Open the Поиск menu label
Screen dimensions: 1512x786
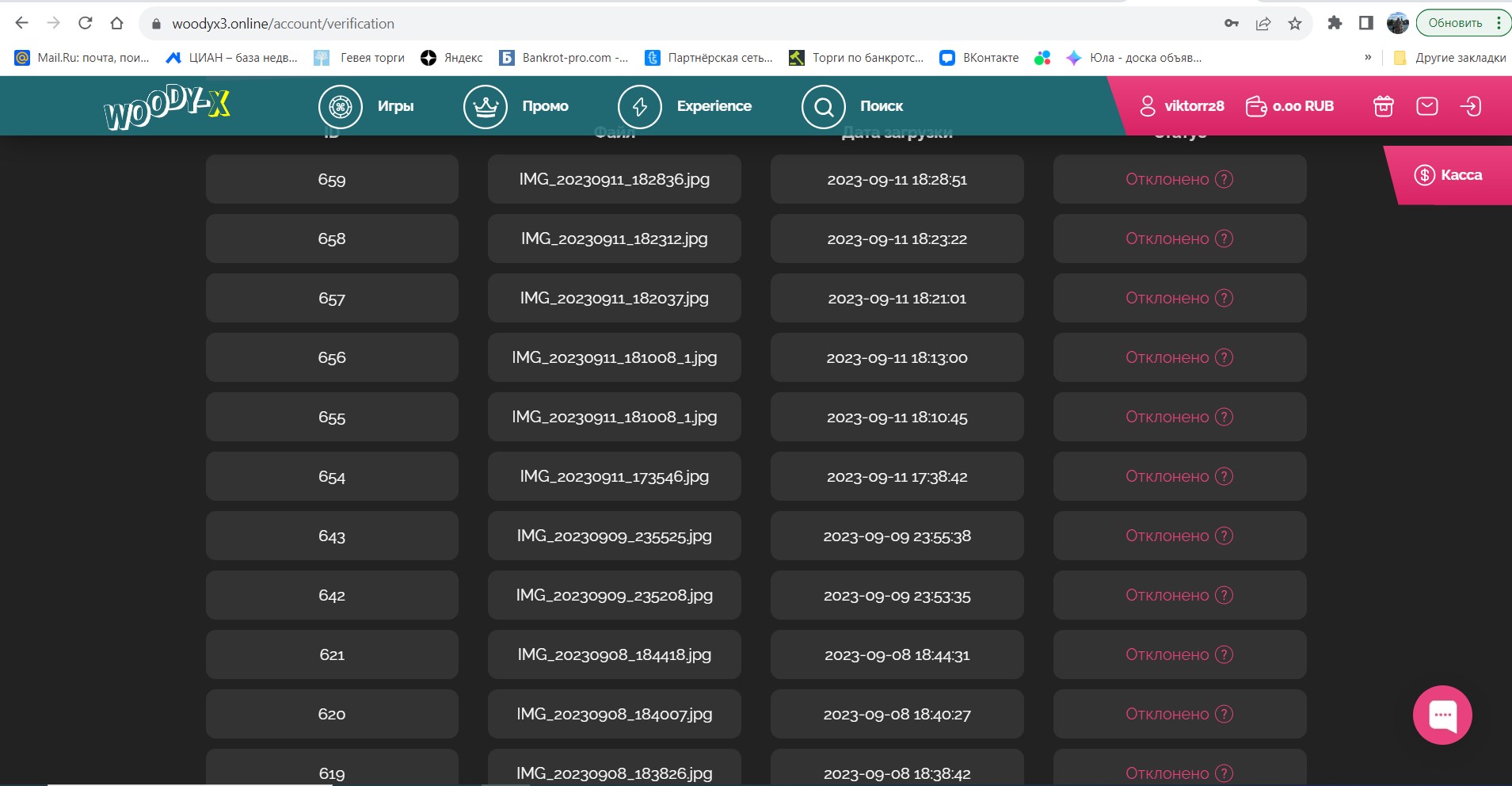point(882,106)
